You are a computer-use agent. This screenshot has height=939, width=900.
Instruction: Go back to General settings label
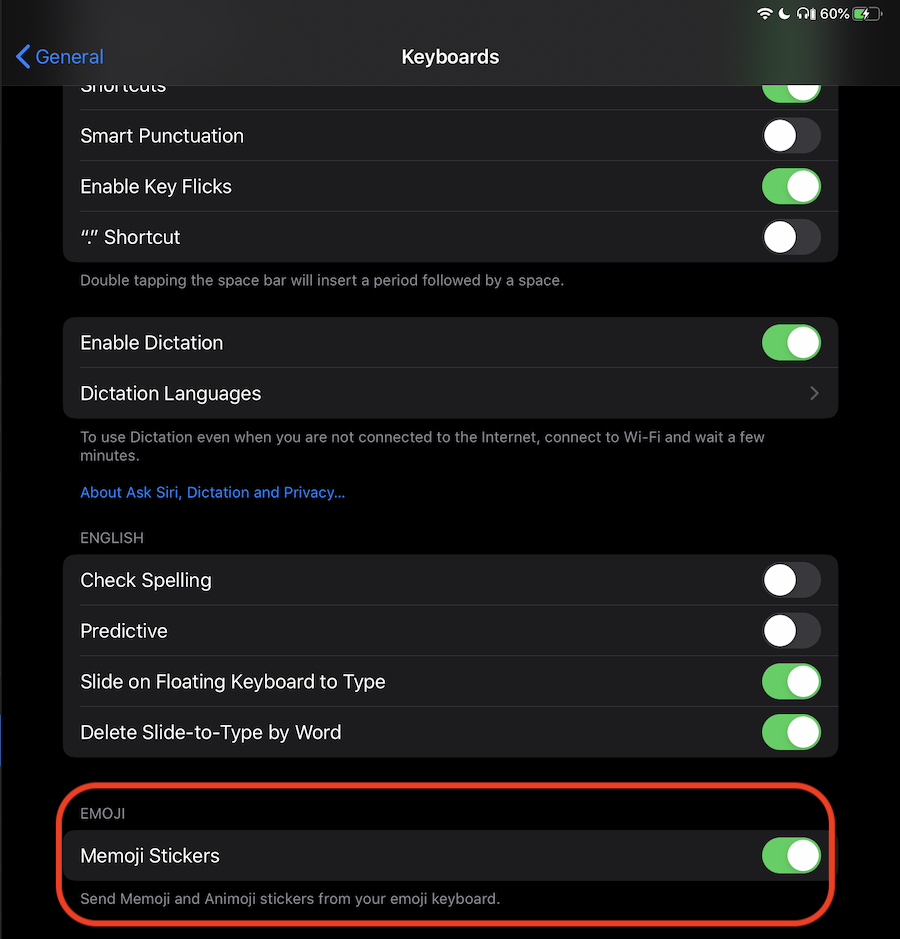(69, 57)
